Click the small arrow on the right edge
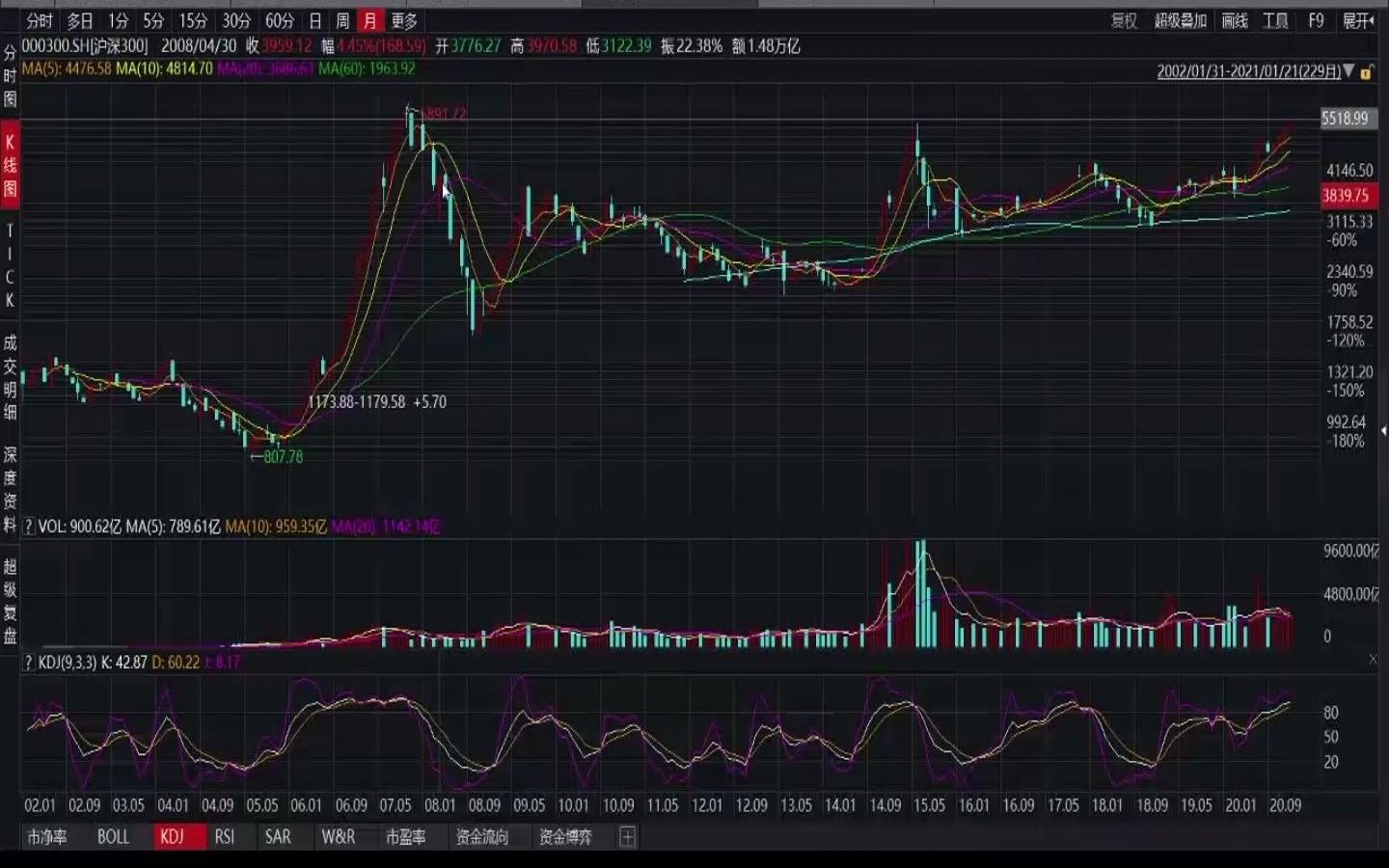The width and height of the screenshot is (1389, 868). [1383, 430]
